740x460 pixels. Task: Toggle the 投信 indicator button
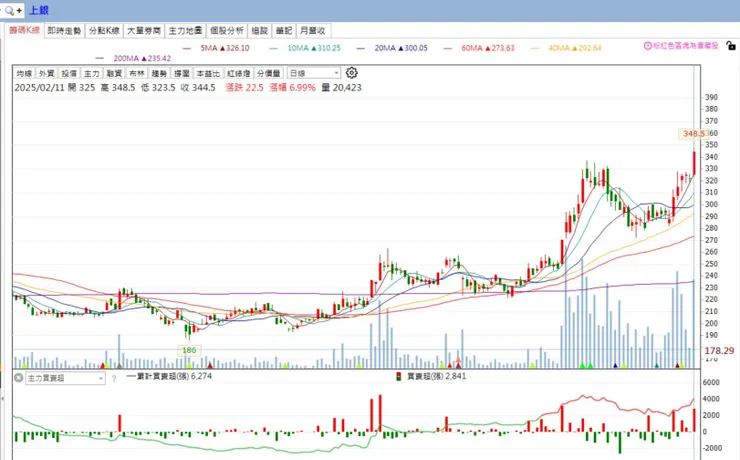point(69,73)
